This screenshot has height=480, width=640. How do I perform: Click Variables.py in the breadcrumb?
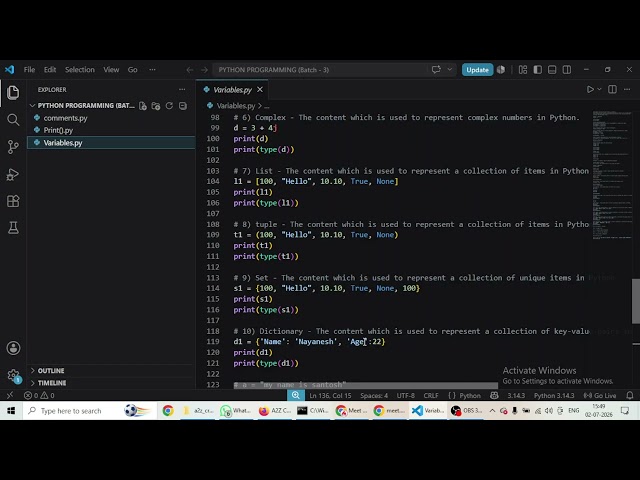point(236,106)
